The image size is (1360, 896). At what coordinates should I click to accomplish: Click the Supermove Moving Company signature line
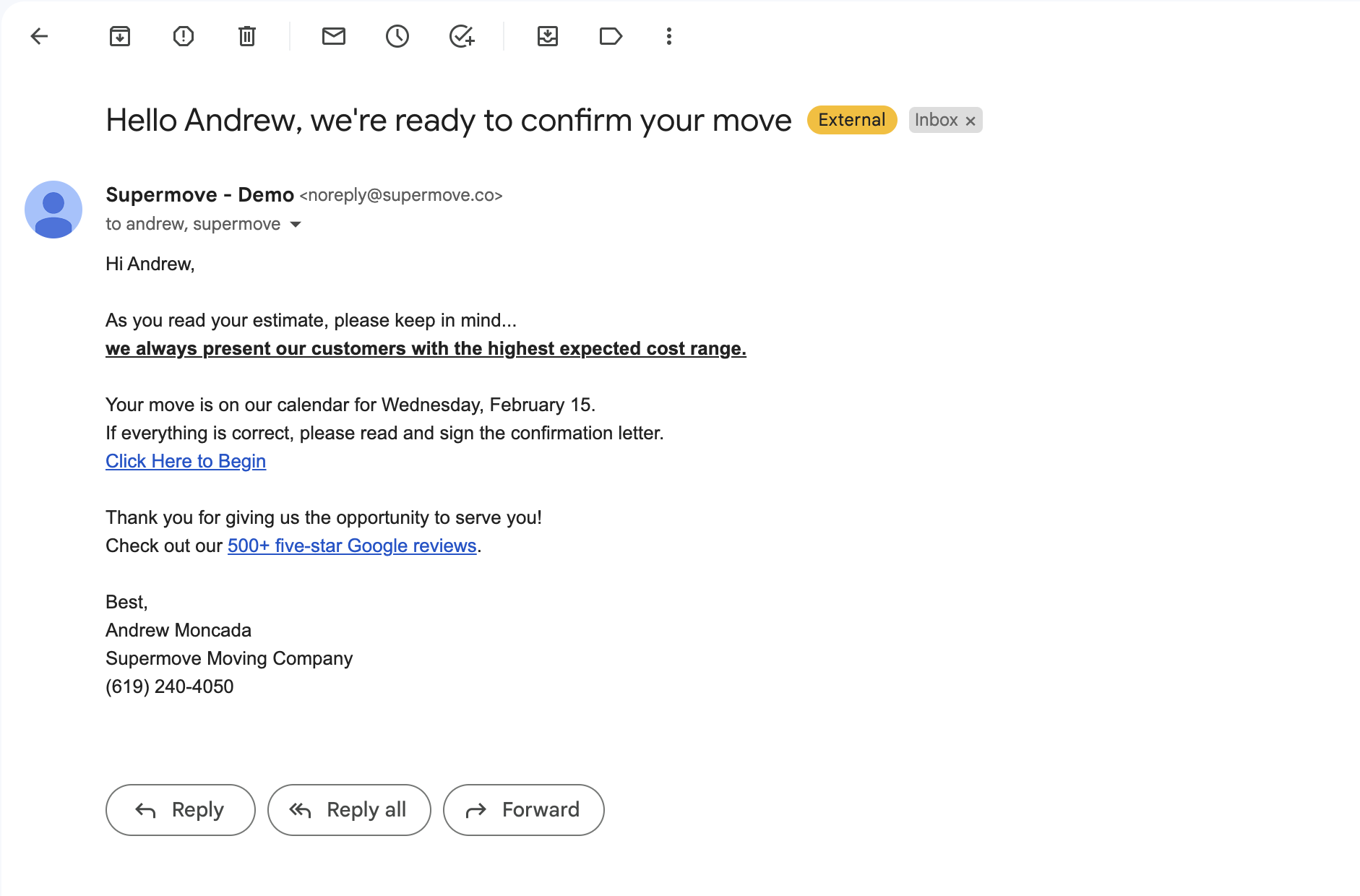[229, 658]
